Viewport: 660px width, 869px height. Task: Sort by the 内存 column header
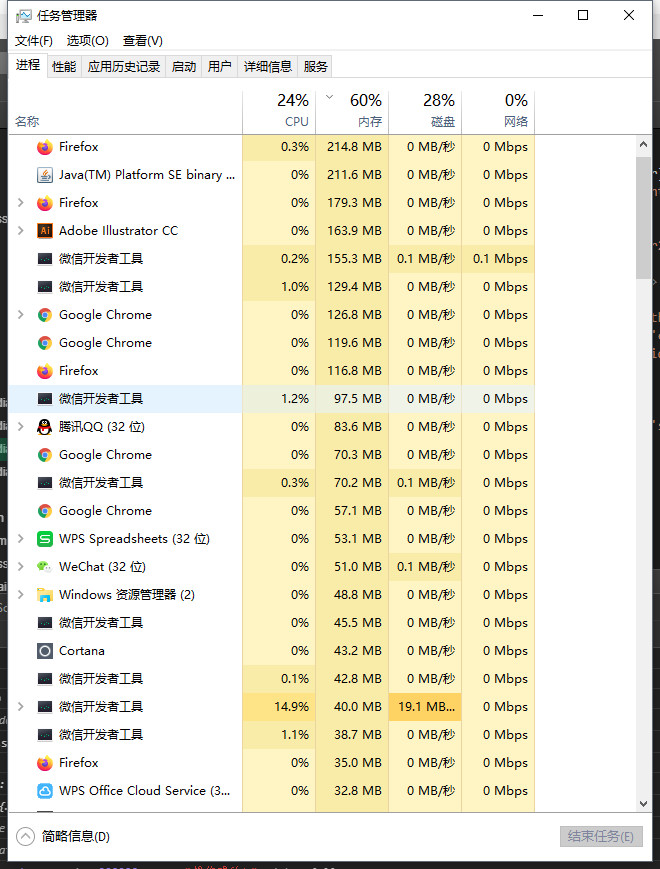(352, 111)
